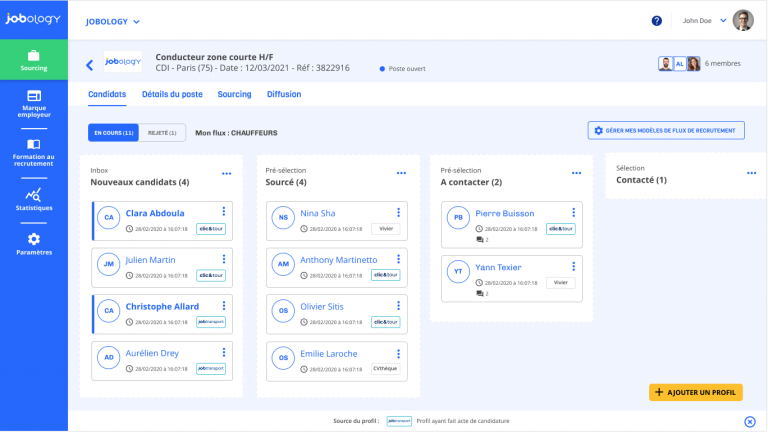
Task: Open Formation au recrutement section
Action: (34, 153)
